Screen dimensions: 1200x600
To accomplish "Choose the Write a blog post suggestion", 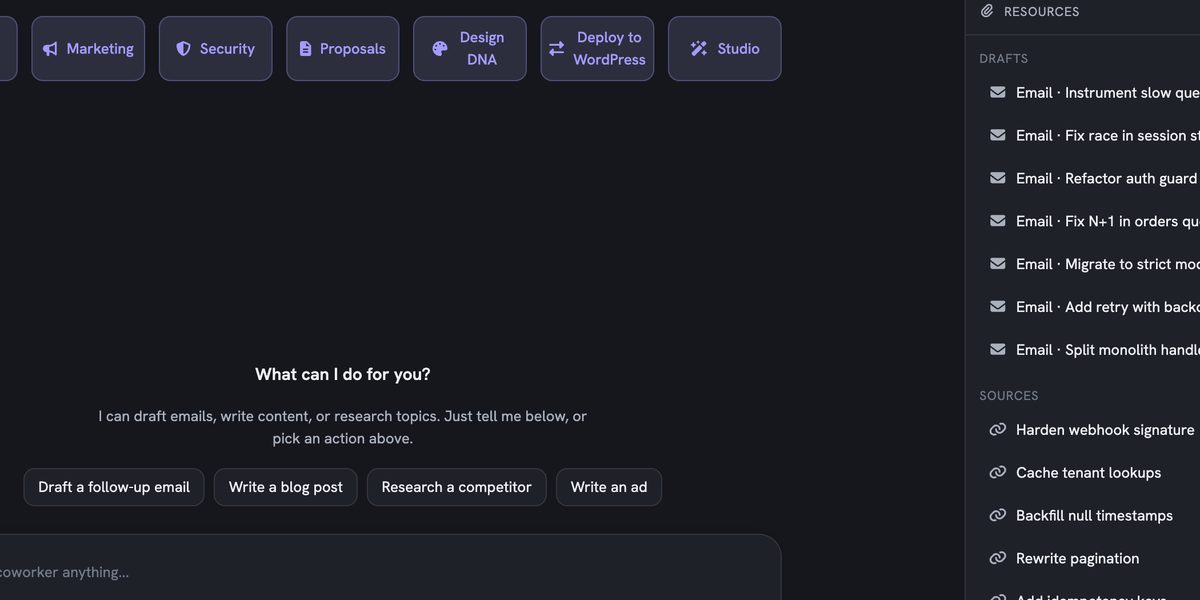I will click(x=286, y=487).
